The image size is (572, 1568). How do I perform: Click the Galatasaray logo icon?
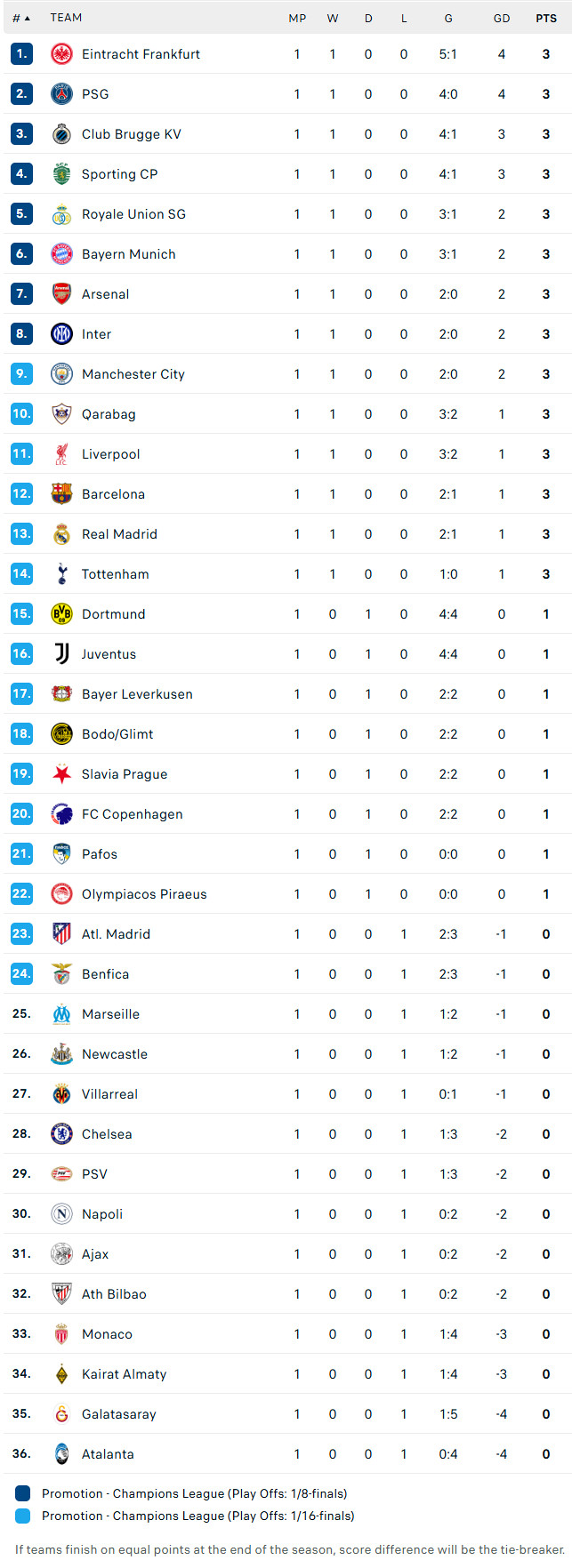pyautogui.click(x=61, y=1414)
